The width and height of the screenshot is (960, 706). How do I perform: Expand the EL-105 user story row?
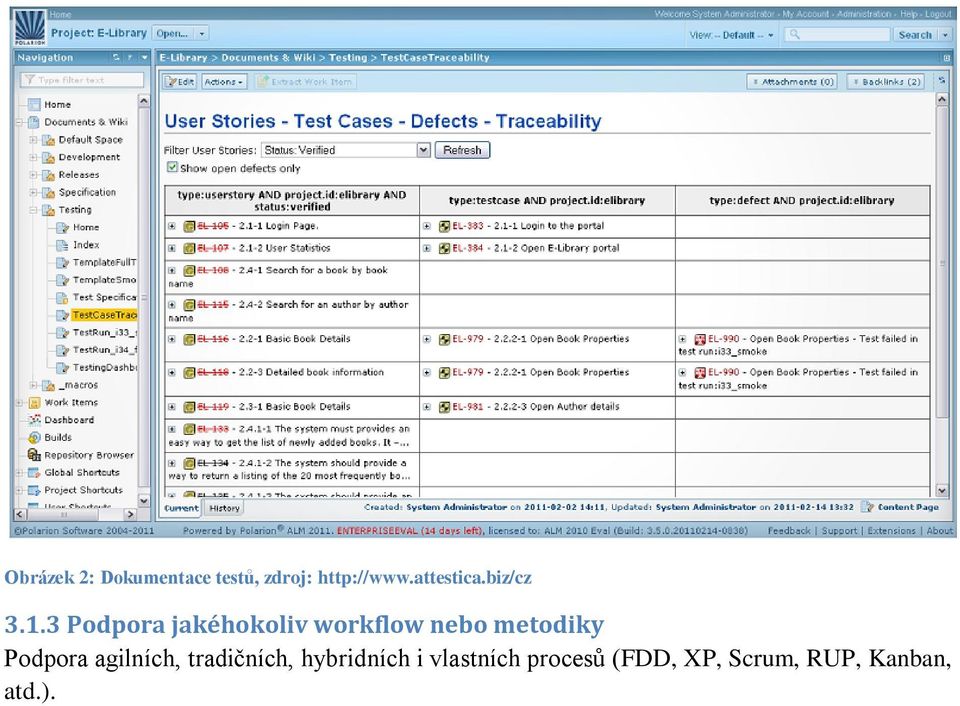tap(172, 226)
